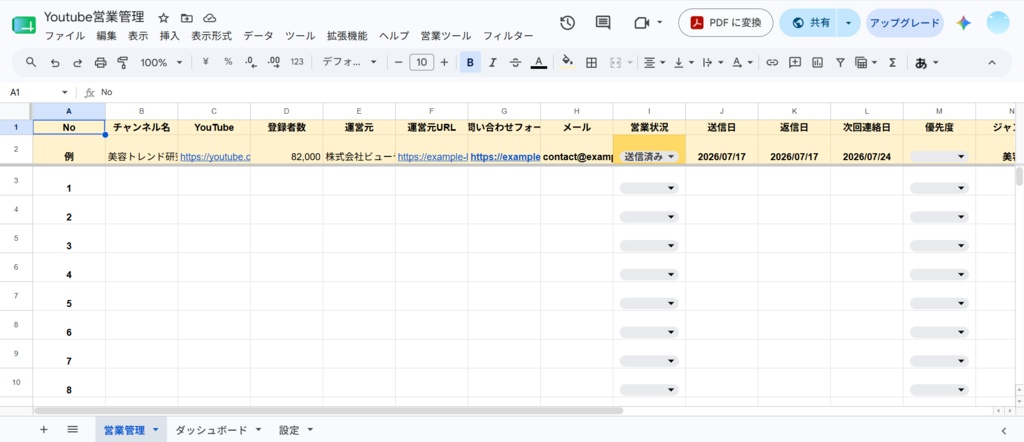Open version history clock icon
Screen dimensions: 1024x442
point(567,23)
